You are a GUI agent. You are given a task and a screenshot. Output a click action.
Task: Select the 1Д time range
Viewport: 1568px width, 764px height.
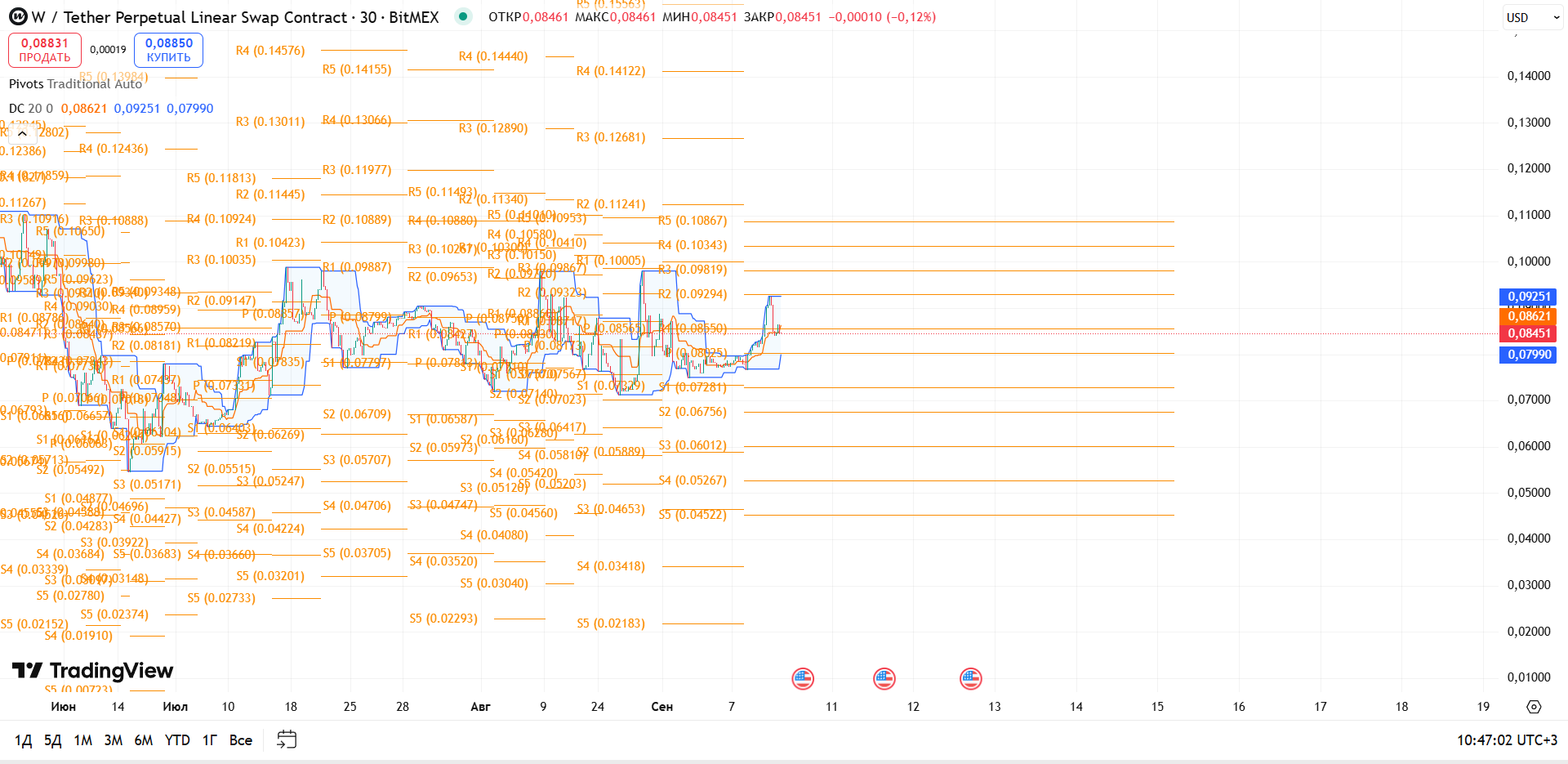click(24, 740)
